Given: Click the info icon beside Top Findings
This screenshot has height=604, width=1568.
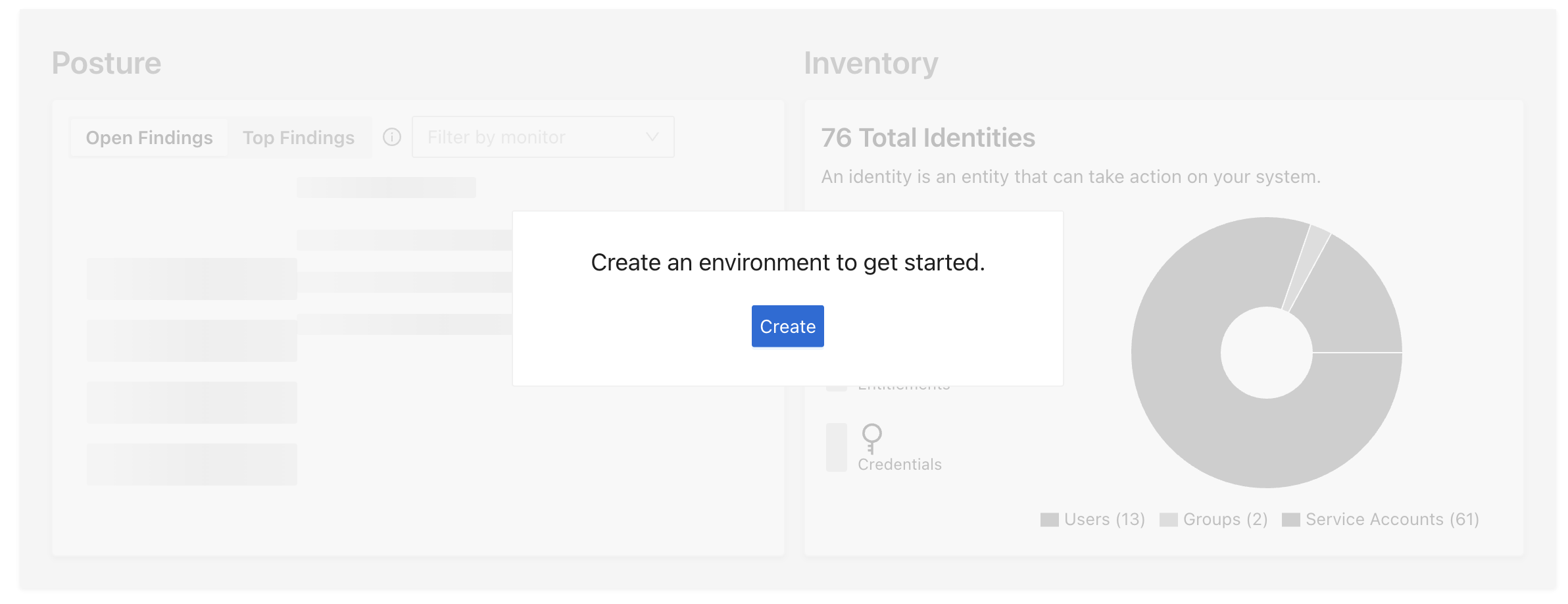Looking at the screenshot, I should coord(392,137).
